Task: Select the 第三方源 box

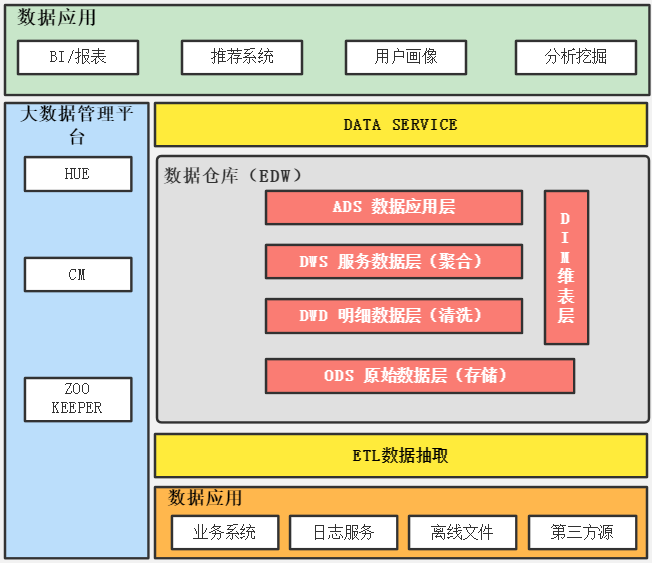Action: click(582, 532)
